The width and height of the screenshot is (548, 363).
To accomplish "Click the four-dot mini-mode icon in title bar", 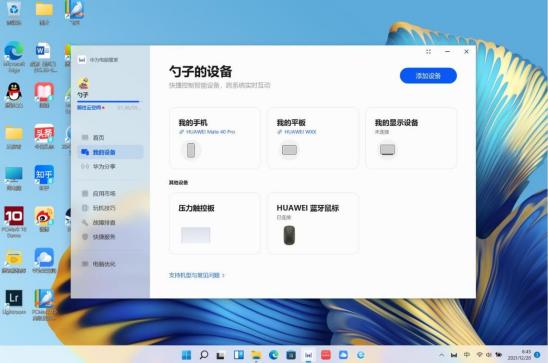I will click(x=428, y=52).
